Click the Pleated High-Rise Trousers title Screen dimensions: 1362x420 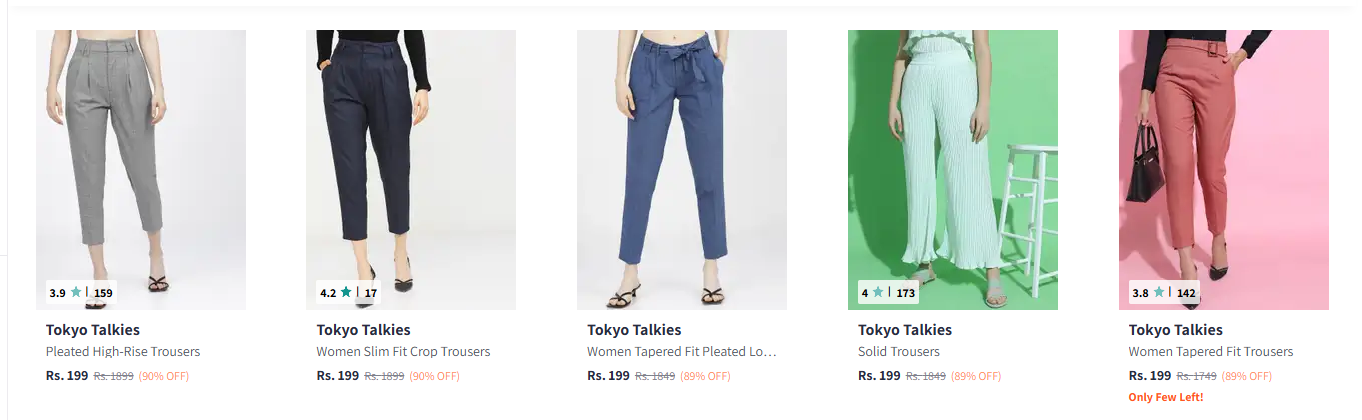(x=123, y=352)
